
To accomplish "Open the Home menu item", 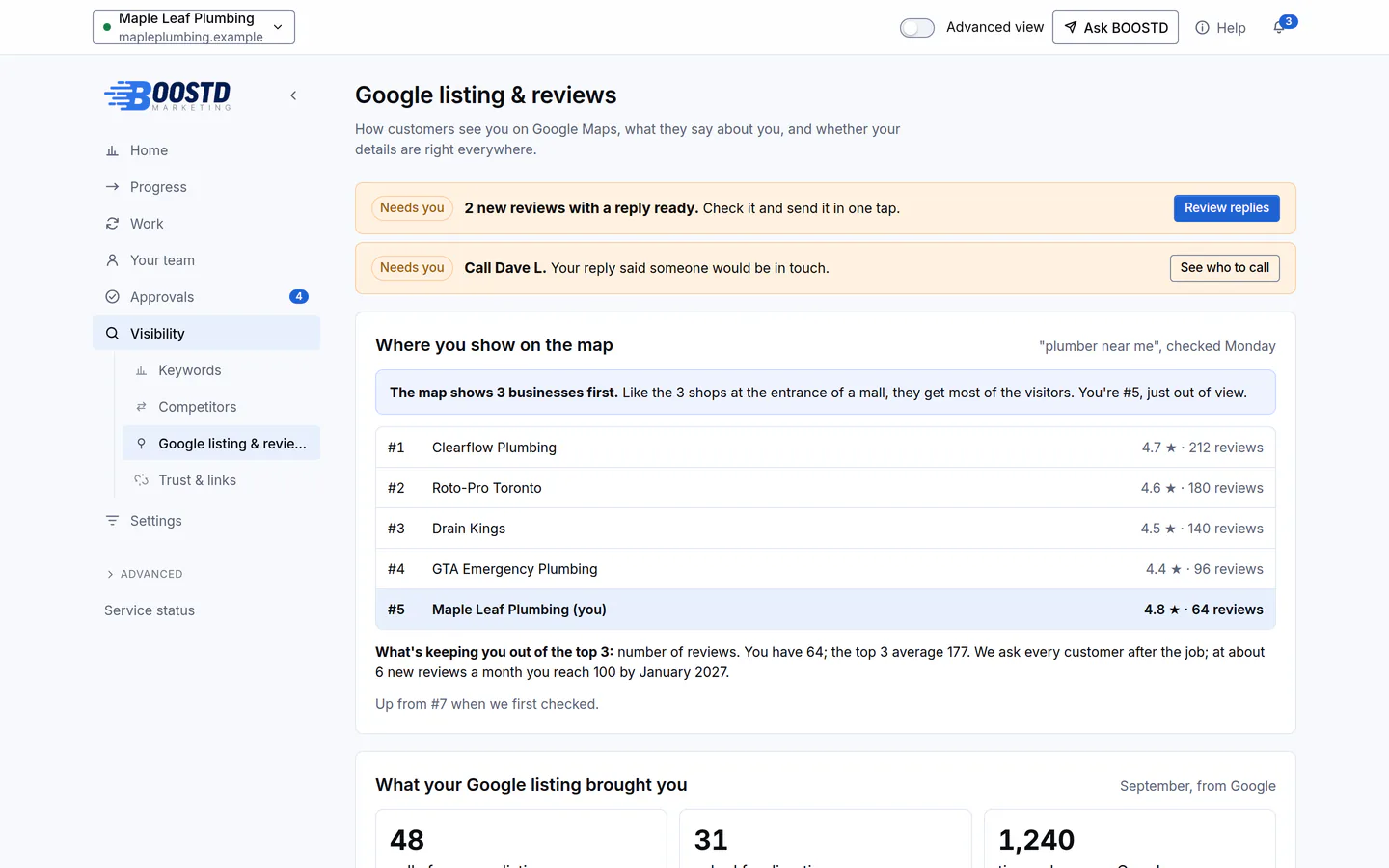I will 206,150.
